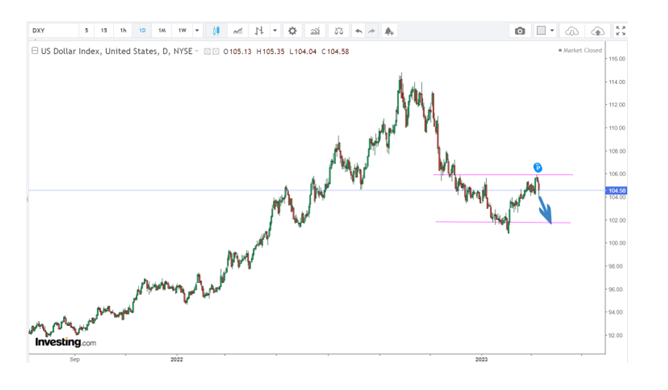
Task: Click the Sep time axis label
Action: tap(75, 359)
